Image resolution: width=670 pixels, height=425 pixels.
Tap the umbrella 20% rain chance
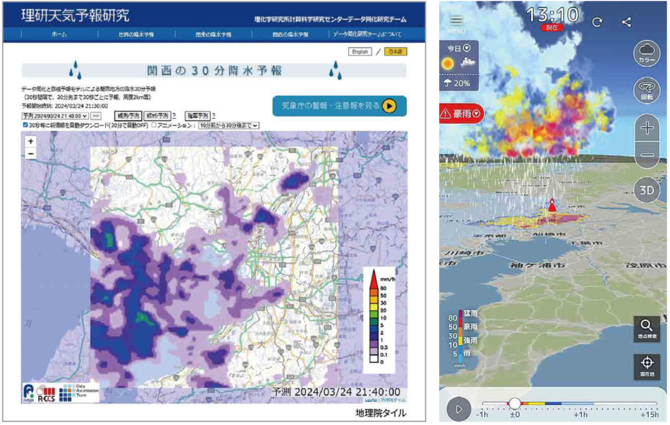coord(457,83)
